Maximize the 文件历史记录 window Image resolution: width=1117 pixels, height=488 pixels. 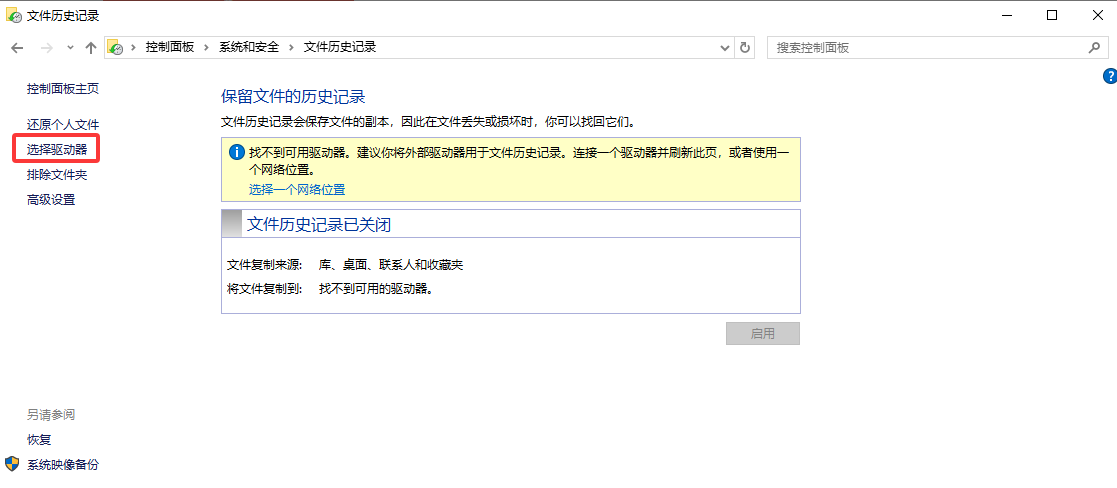point(1051,16)
